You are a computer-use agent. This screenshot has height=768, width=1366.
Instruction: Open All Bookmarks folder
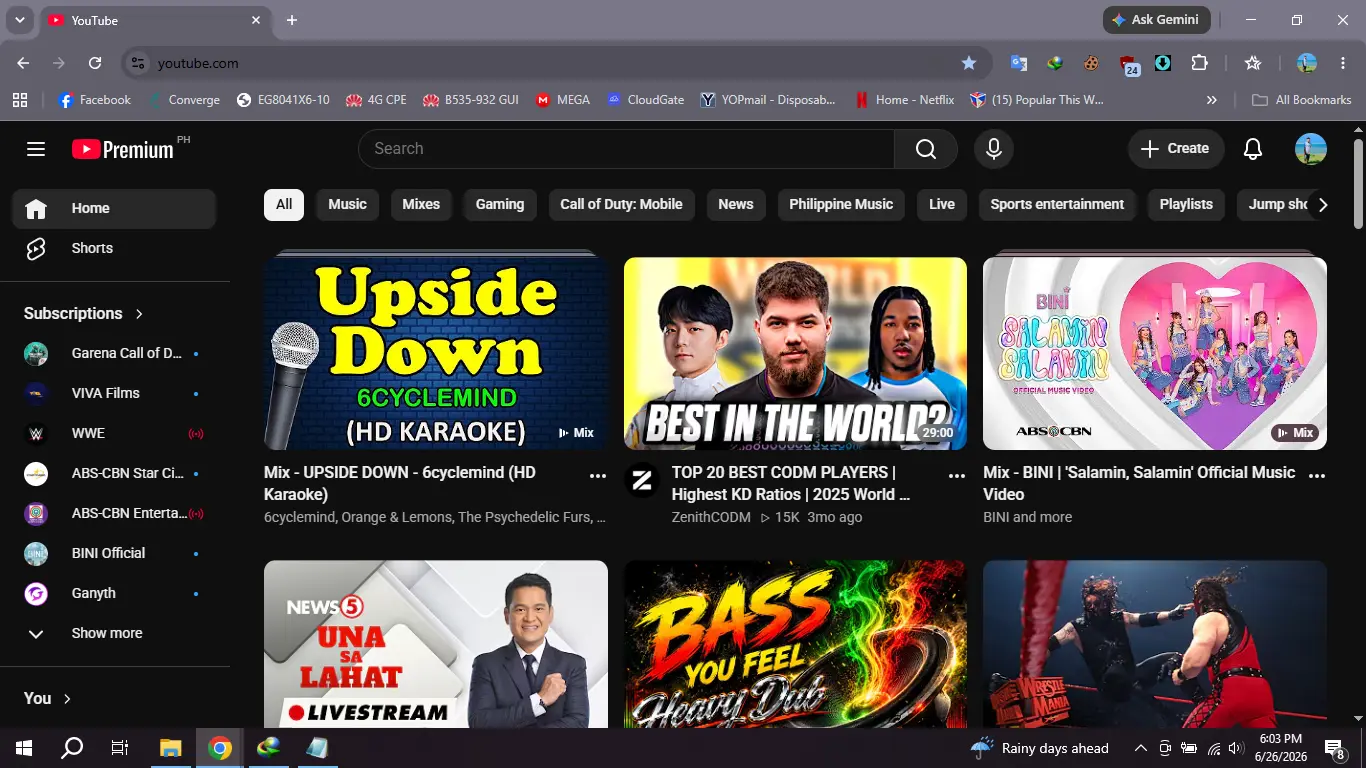pyautogui.click(x=1301, y=100)
